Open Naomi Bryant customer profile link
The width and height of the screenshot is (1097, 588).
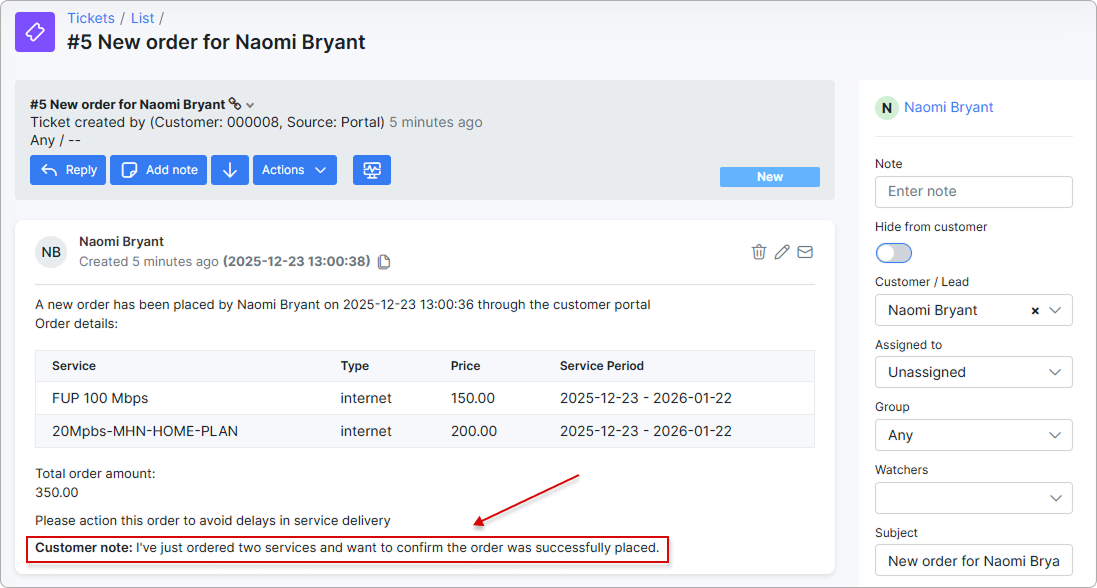tap(948, 107)
